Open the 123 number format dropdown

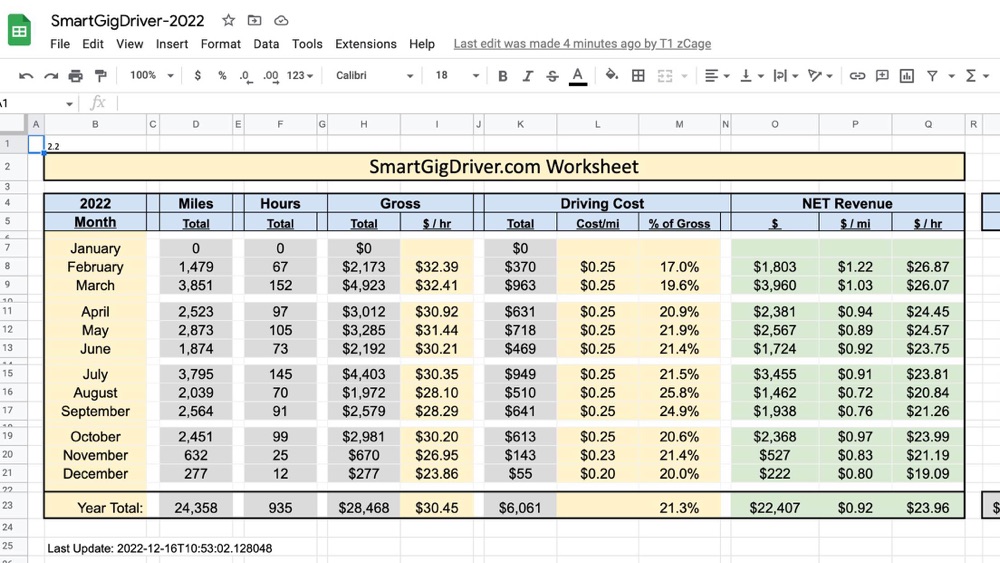pos(300,75)
